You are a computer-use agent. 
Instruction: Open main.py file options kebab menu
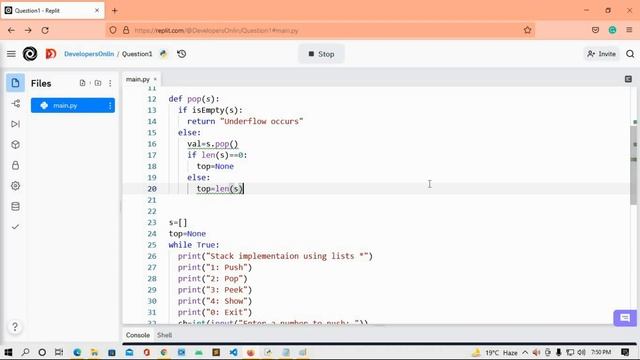tap(110, 105)
